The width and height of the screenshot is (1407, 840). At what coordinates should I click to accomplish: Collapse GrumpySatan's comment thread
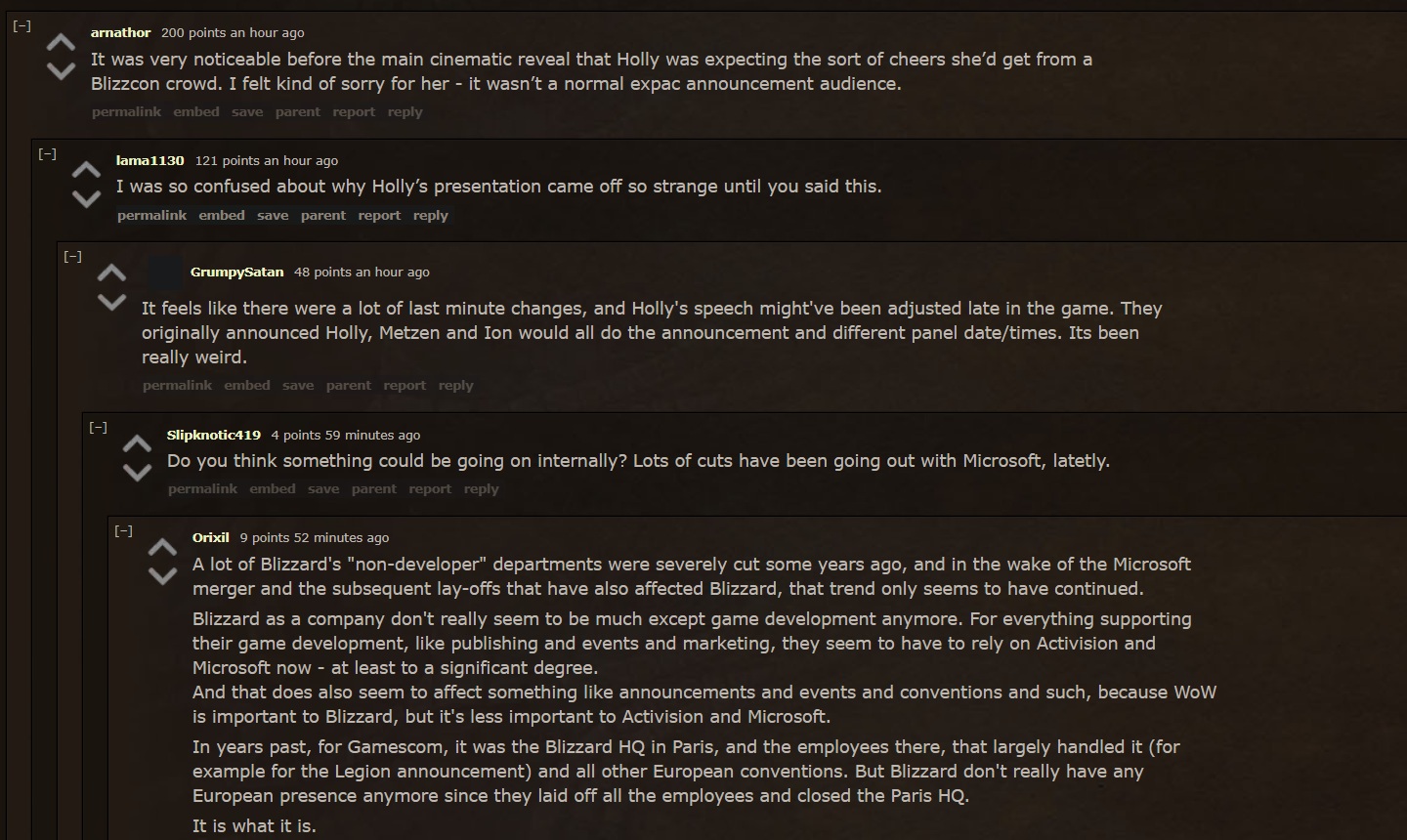point(72,256)
